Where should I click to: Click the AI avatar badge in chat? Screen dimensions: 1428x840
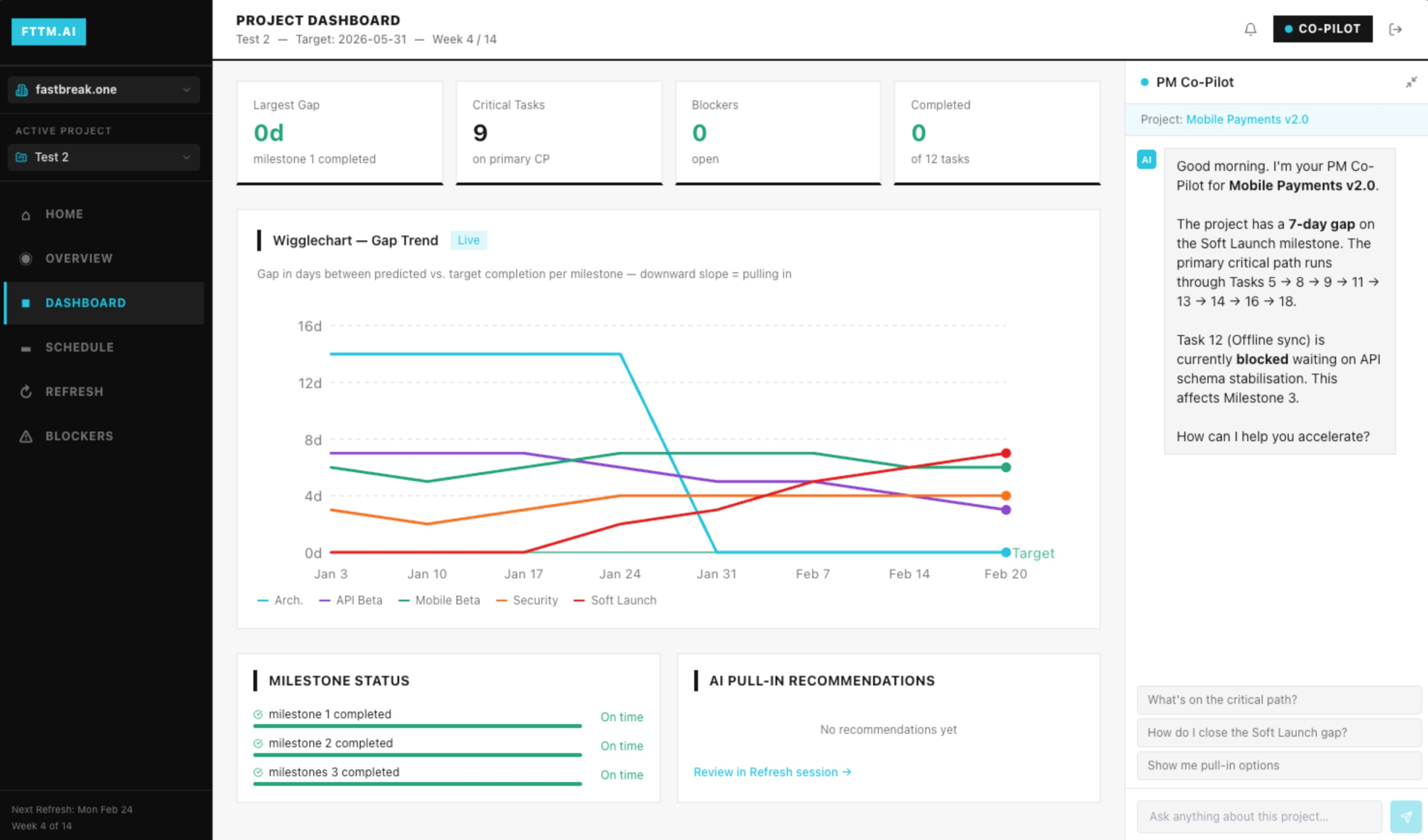tap(1146, 159)
